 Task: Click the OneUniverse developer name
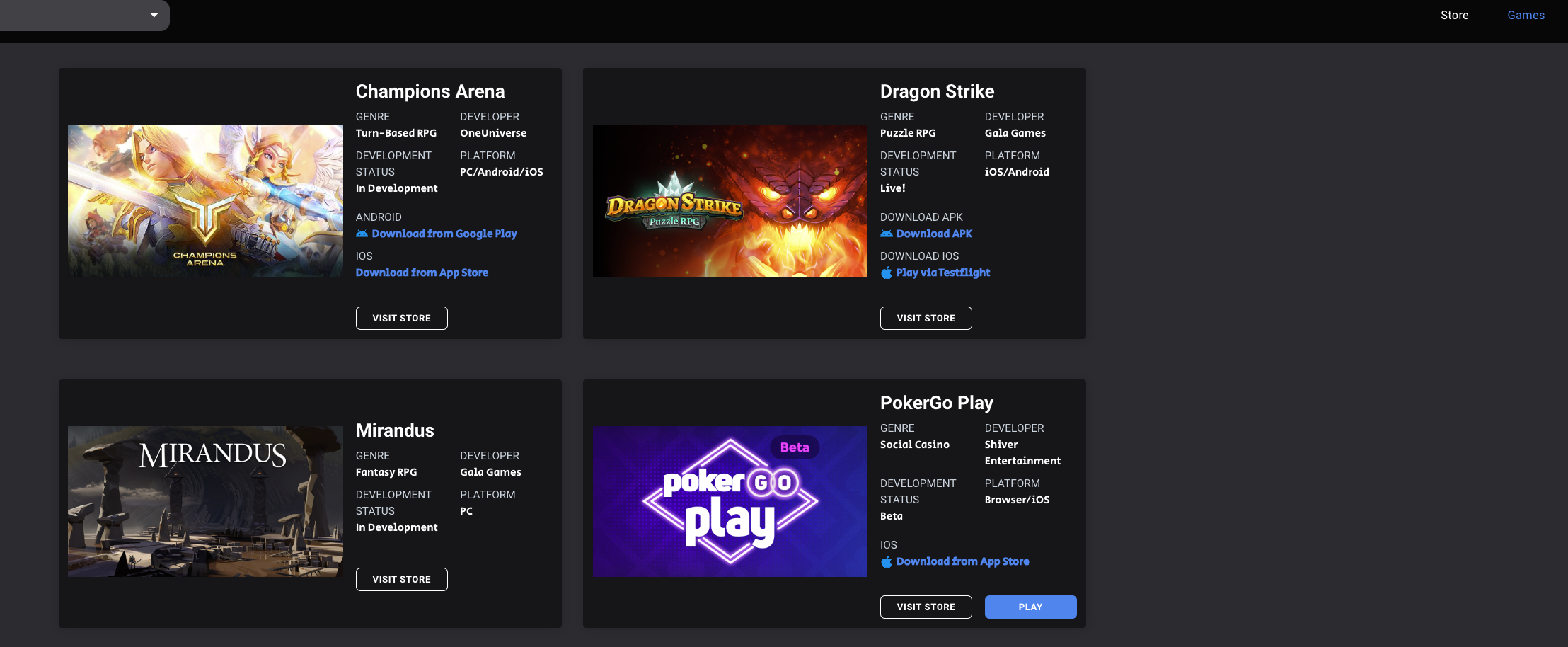pyautogui.click(x=493, y=133)
